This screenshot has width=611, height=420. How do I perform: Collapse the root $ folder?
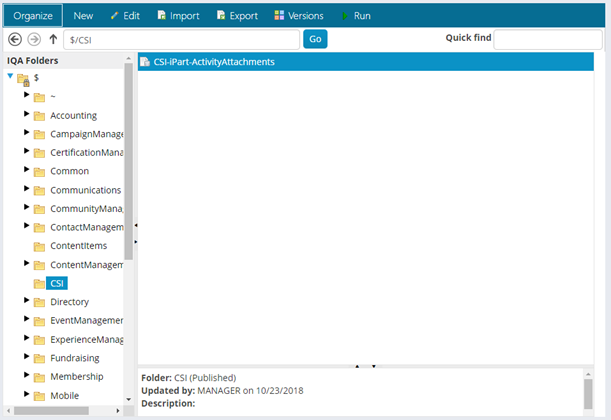[10, 76]
